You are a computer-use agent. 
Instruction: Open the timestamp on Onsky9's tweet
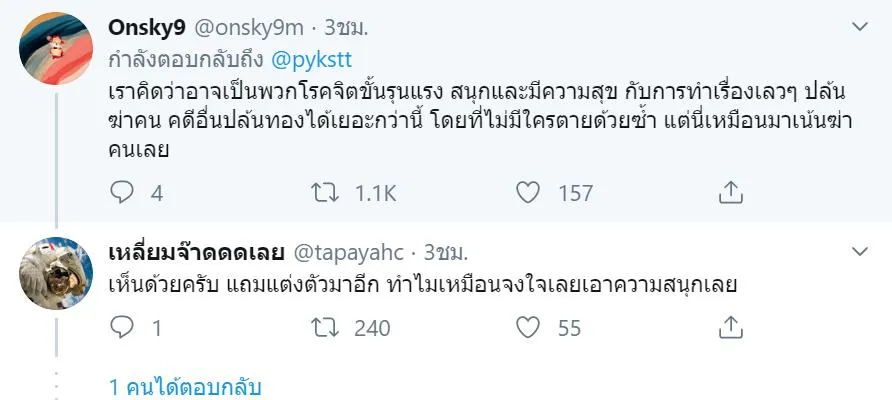(x=346, y=27)
